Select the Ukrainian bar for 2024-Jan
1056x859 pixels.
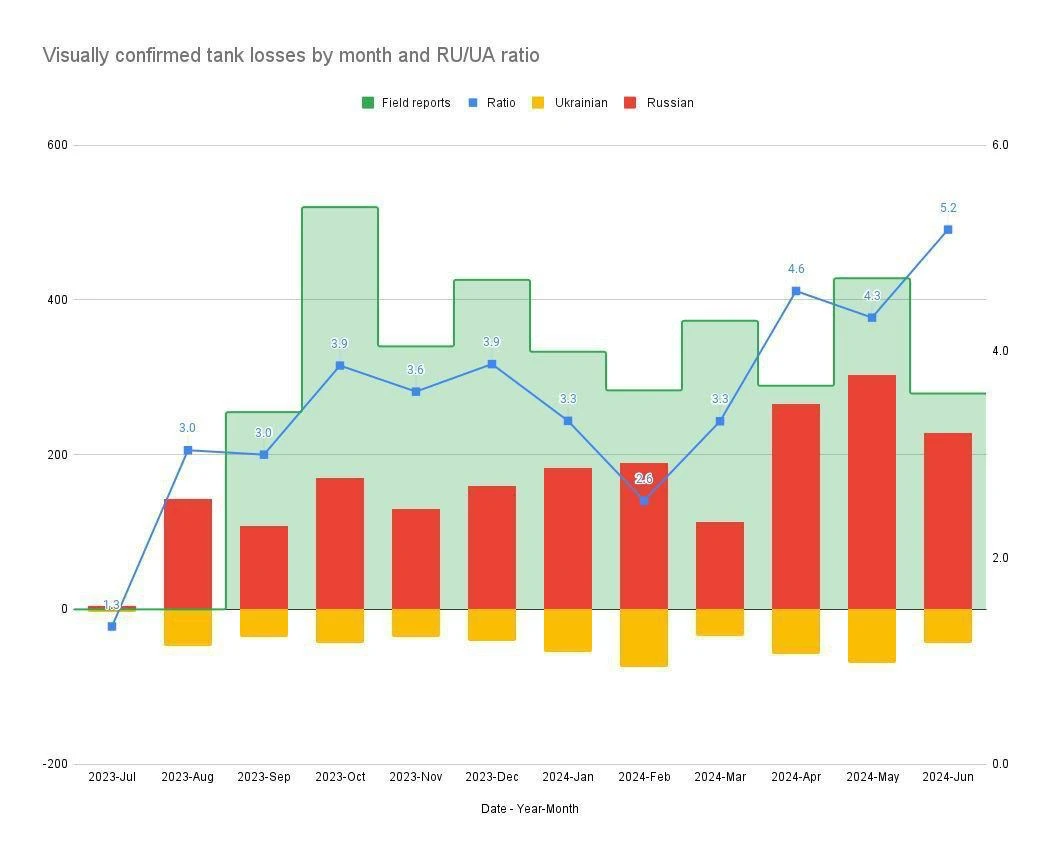(x=568, y=630)
